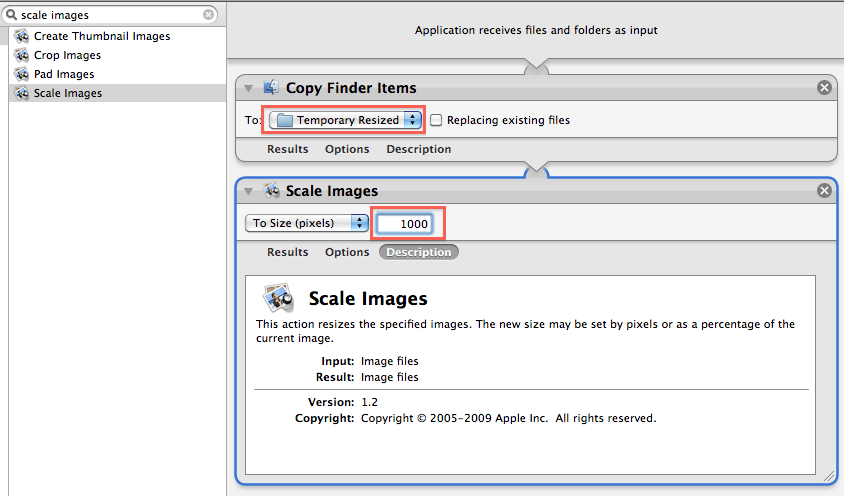This screenshot has width=844, height=496.
Task: Clear the search field text
Action: pos(208,15)
